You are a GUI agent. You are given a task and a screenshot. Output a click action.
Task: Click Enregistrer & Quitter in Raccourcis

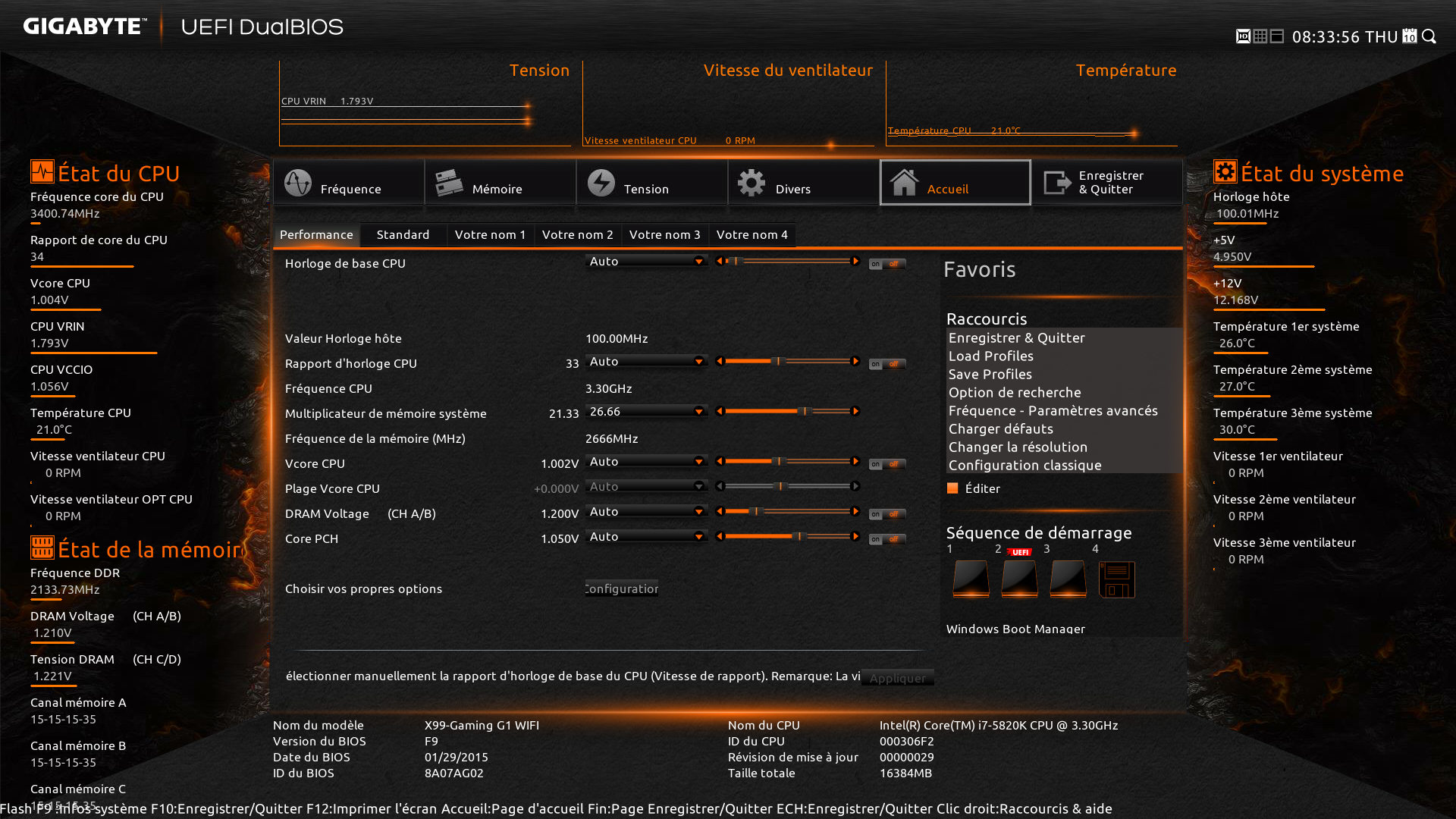1016,337
